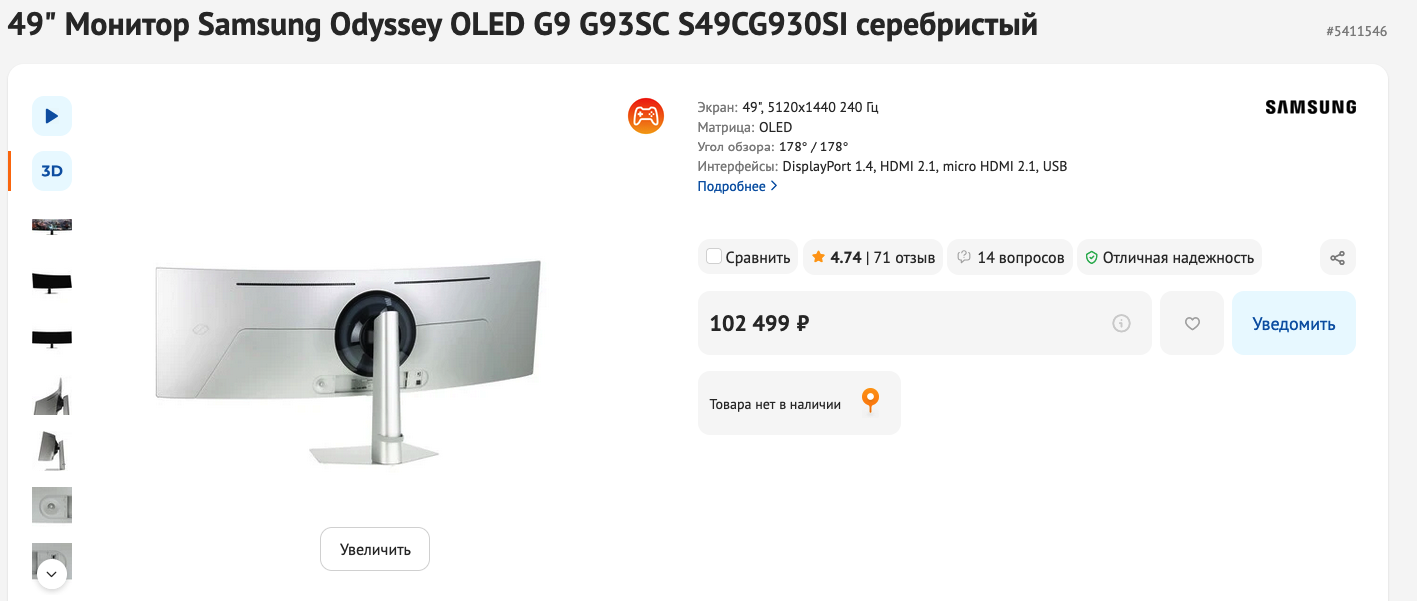This screenshot has height=601, width=1417.
Task: Toggle the Сравнить checkbox
Action: click(x=714, y=257)
